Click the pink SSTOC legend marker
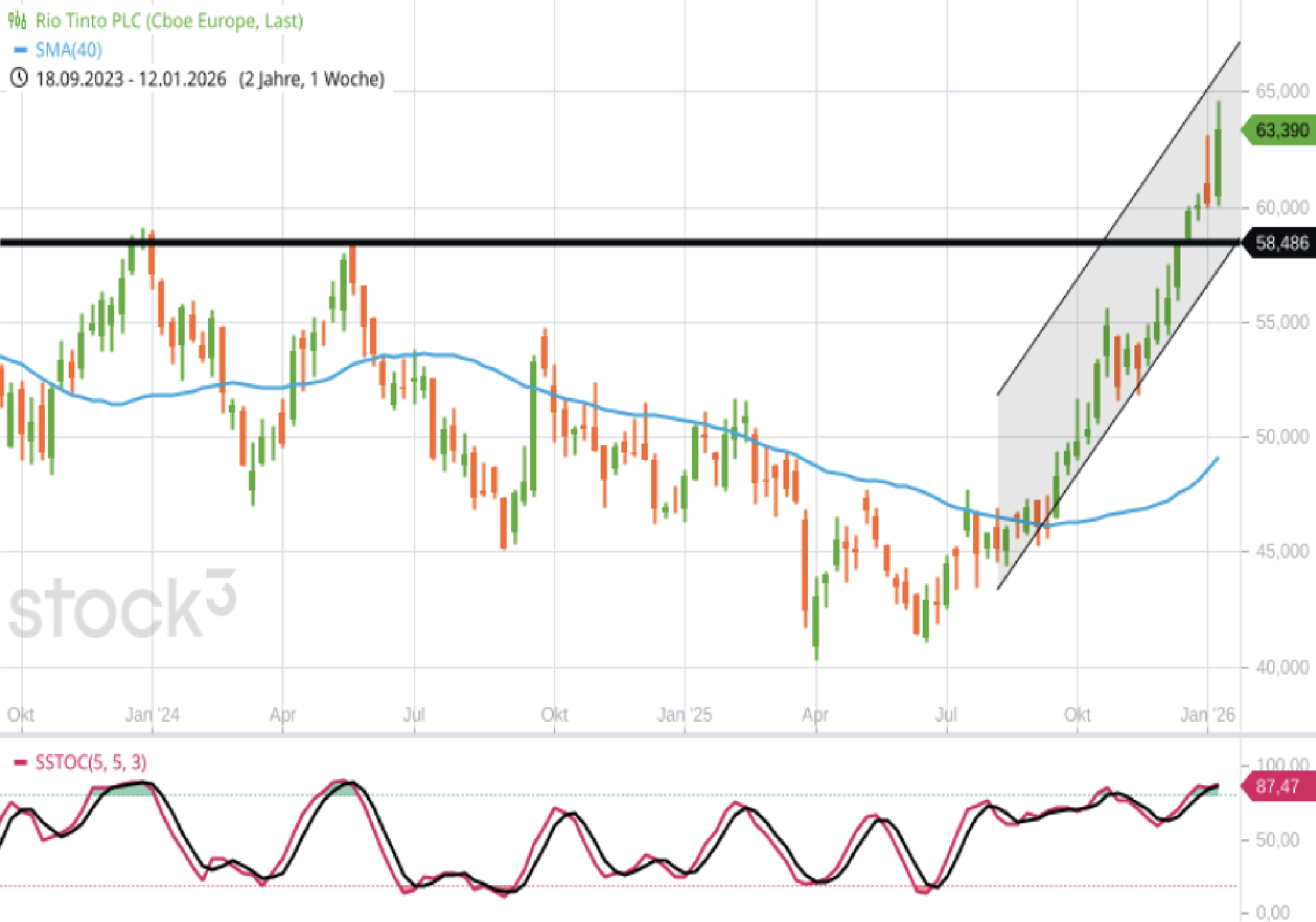Image resolution: width=1316 pixels, height=922 pixels. [20, 762]
